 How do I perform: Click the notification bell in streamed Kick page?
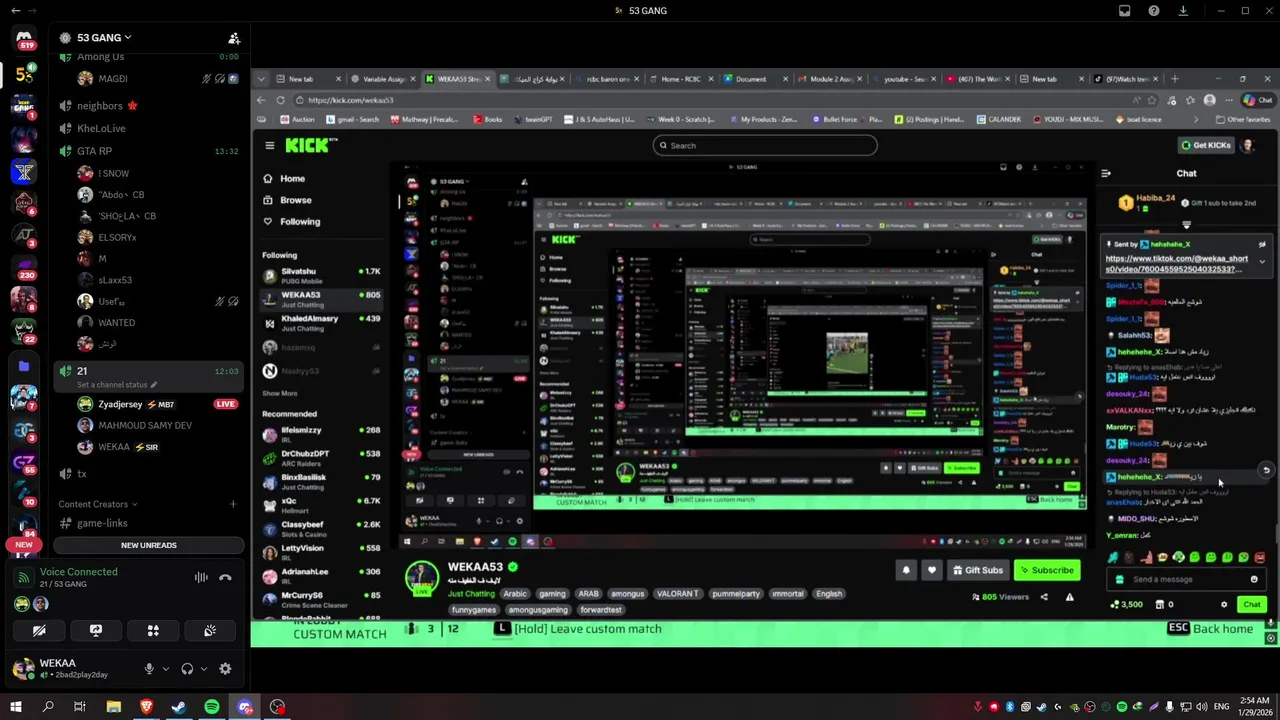(906, 570)
